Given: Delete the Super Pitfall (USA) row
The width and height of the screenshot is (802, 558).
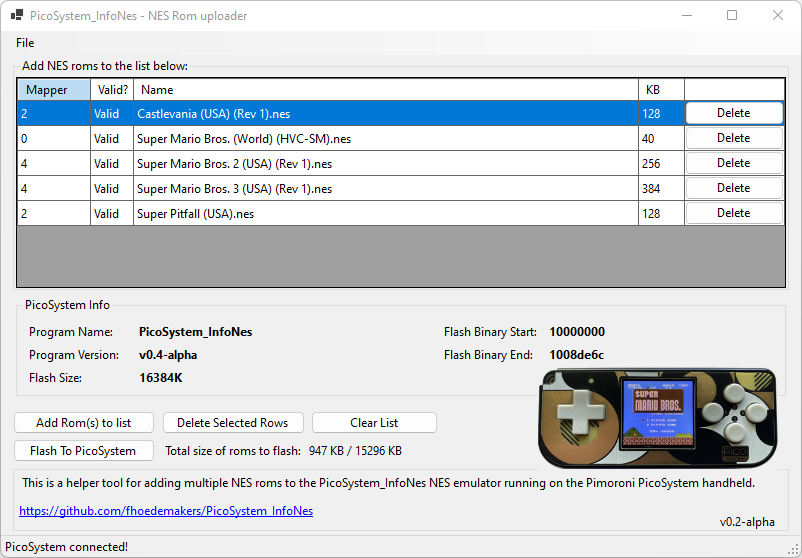Looking at the screenshot, I should [734, 213].
